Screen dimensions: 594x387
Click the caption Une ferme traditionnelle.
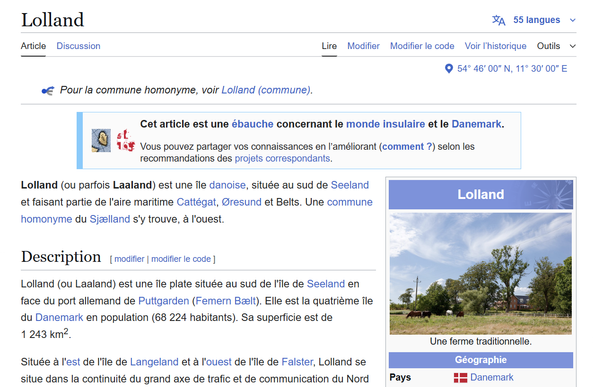pos(481,342)
